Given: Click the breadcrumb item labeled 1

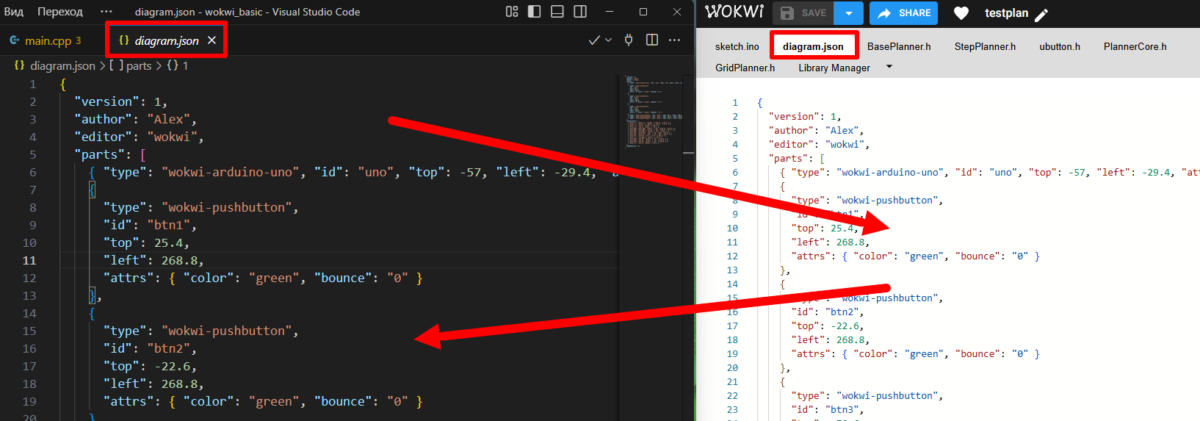Looking at the screenshot, I should [x=178, y=65].
